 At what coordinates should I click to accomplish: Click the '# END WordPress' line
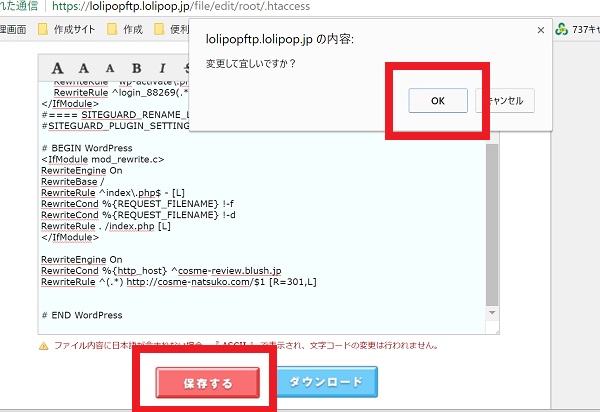pos(82,315)
